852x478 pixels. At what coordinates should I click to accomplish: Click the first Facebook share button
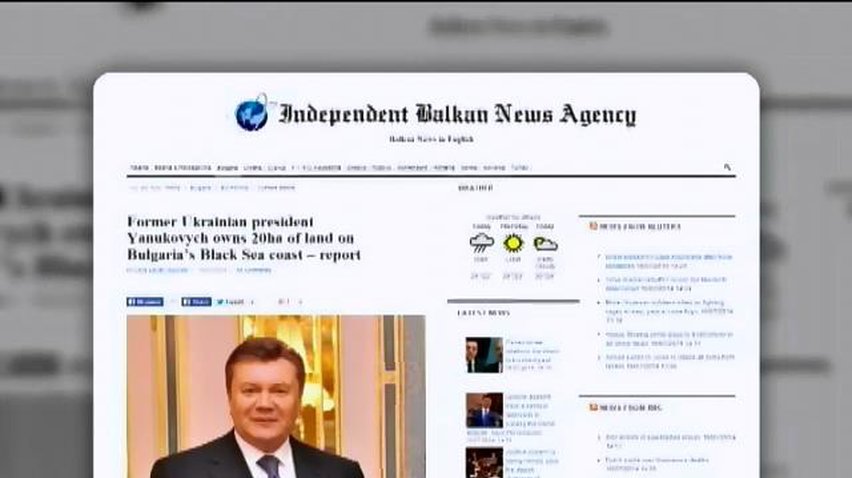(x=145, y=301)
